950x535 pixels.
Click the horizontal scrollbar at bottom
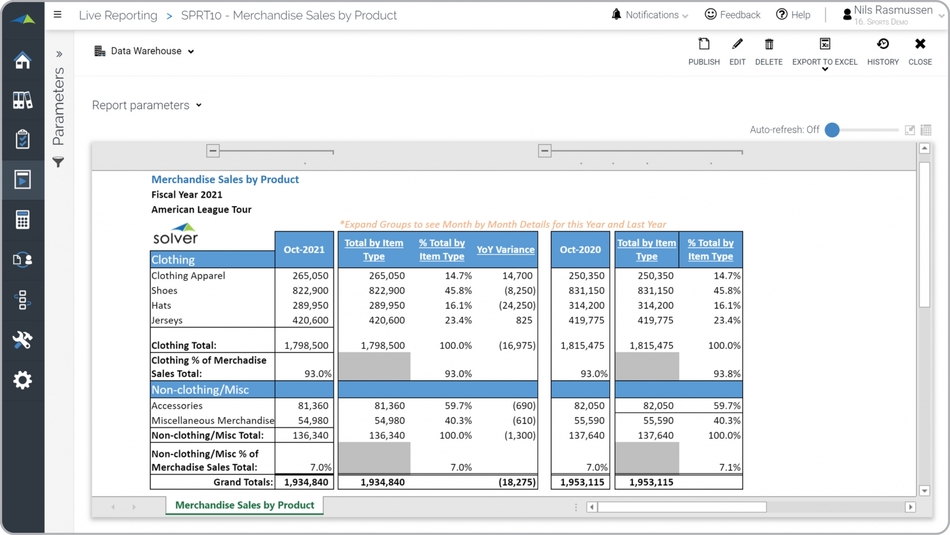(680, 507)
